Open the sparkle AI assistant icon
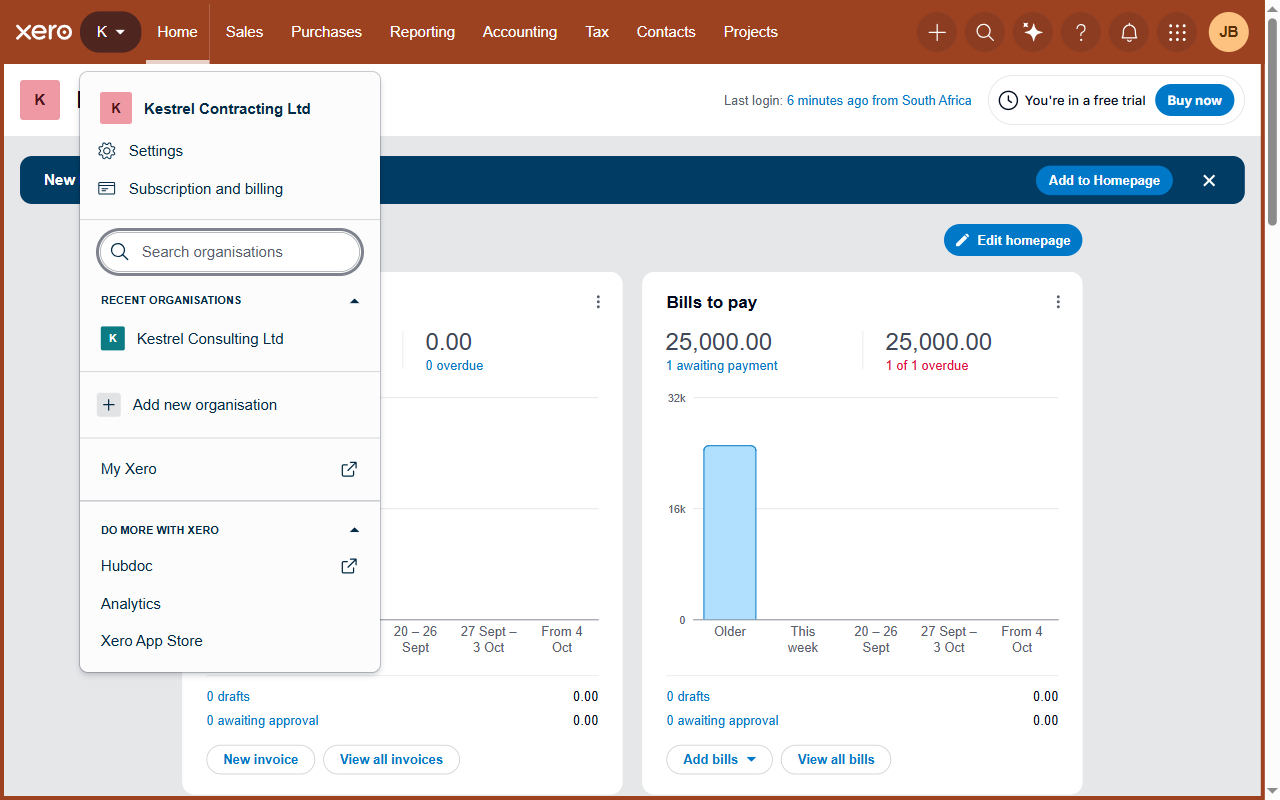This screenshot has width=1280, height=800. click(x=1033, y=32)
